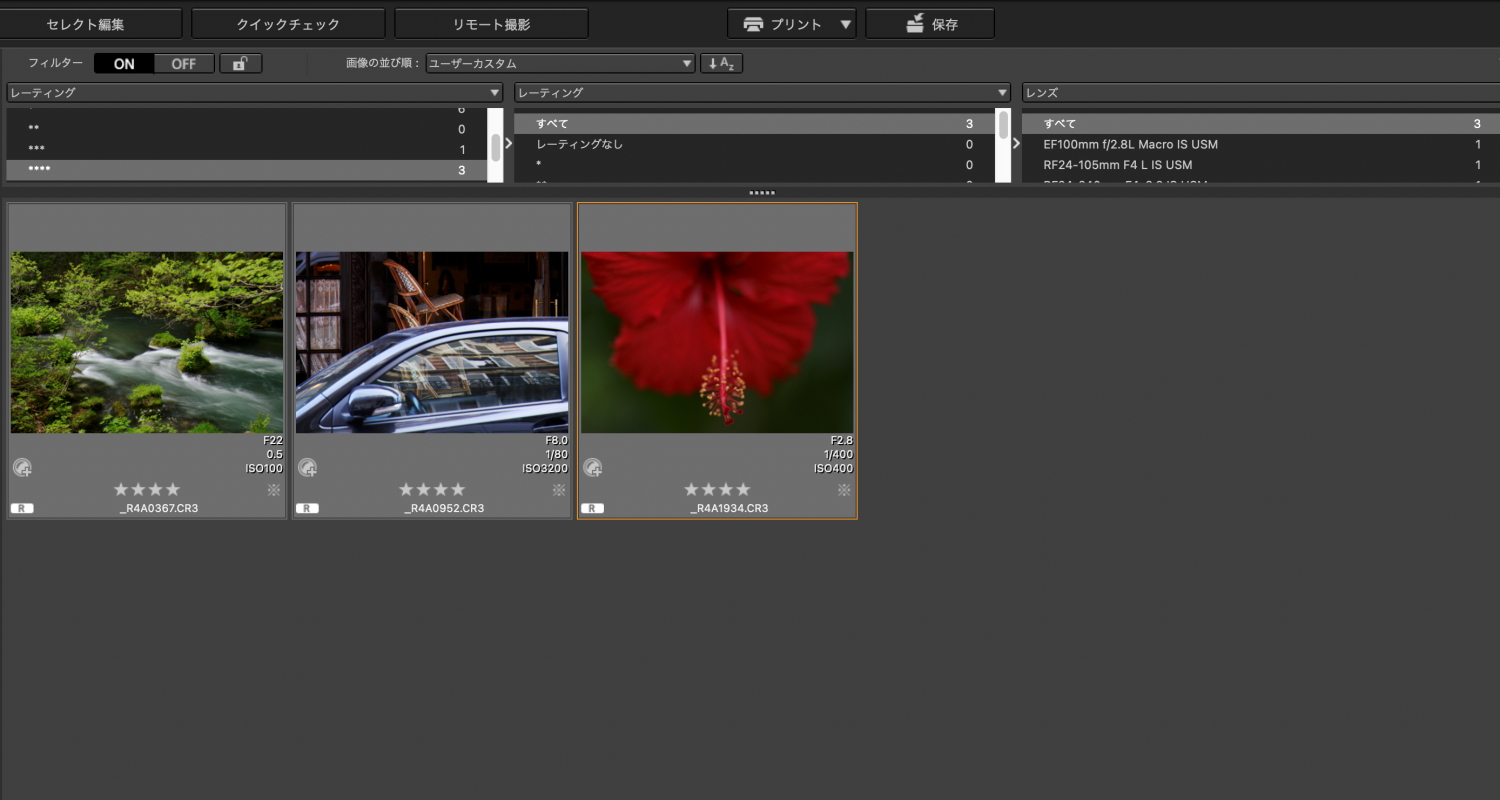Image resolution: width=1500 pixels, height=800 pixels.
Task: Click the first rating list scrollbar
Action: tap(495, 147)
